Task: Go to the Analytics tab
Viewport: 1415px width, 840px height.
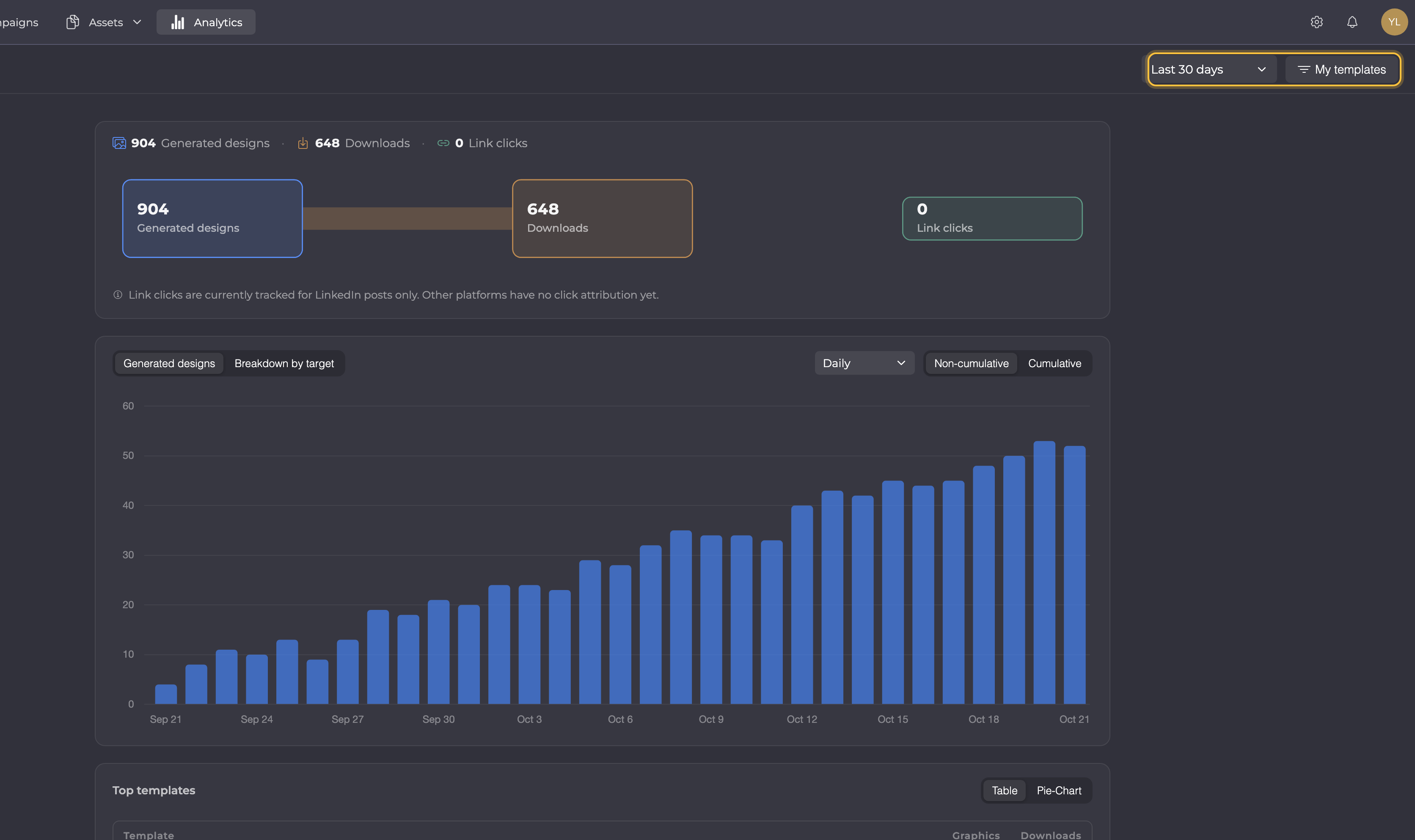Action: [x=206, y=22]
